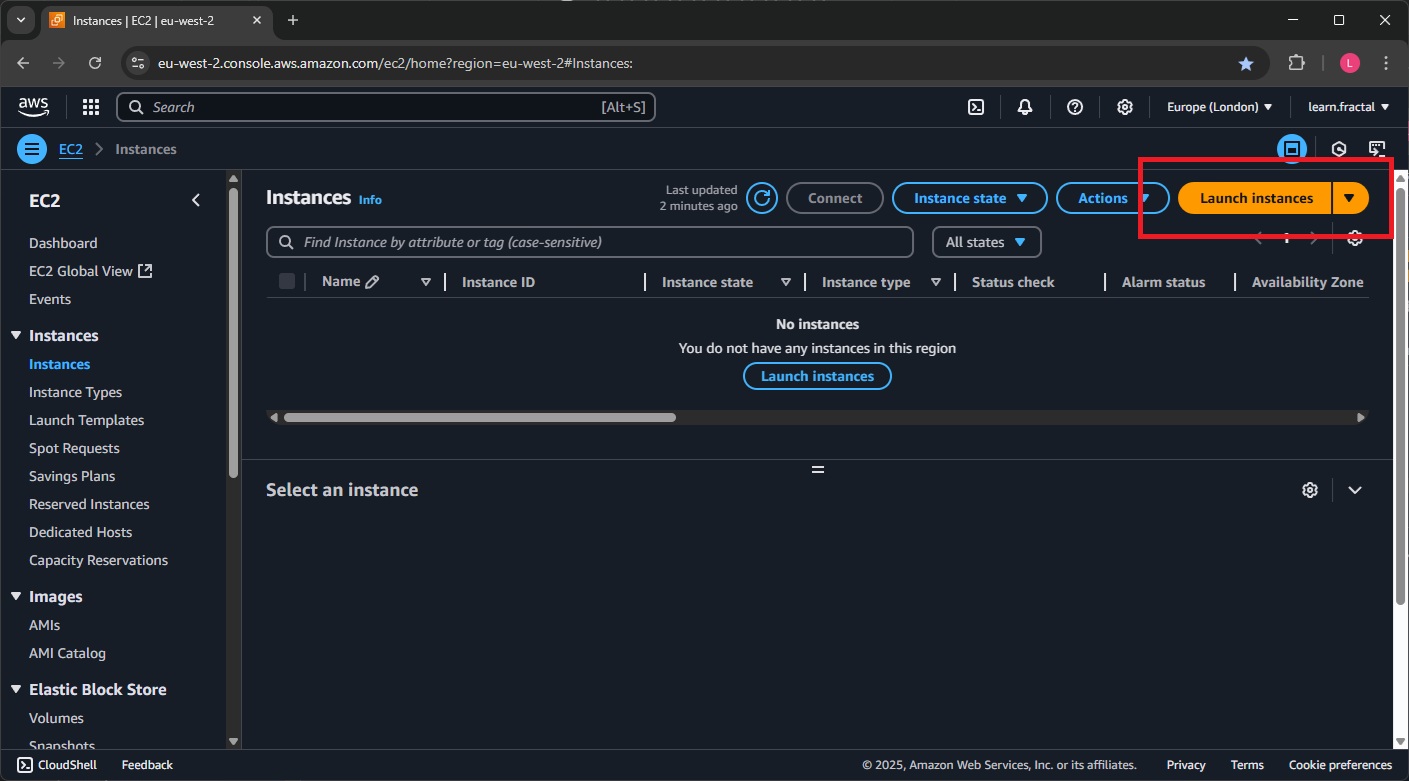Open the Help panel via question mark icon

click(1075, 107)
